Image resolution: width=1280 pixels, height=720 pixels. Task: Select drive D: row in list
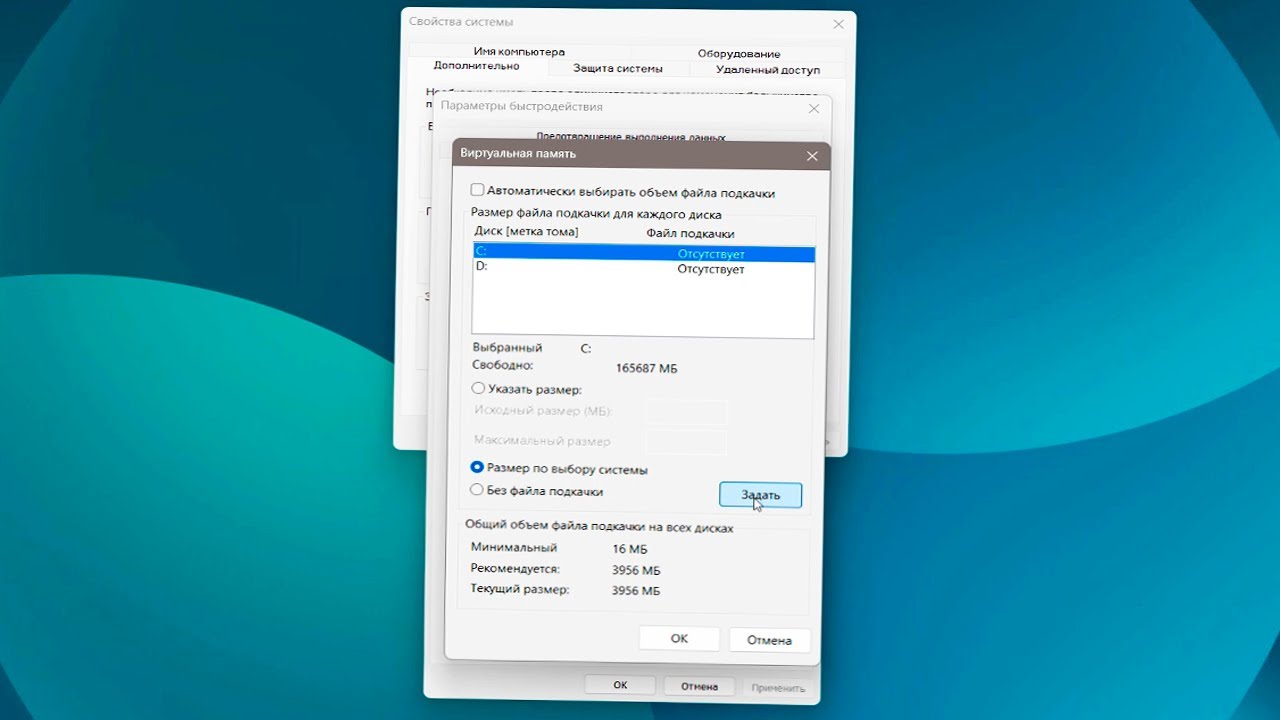644,268
